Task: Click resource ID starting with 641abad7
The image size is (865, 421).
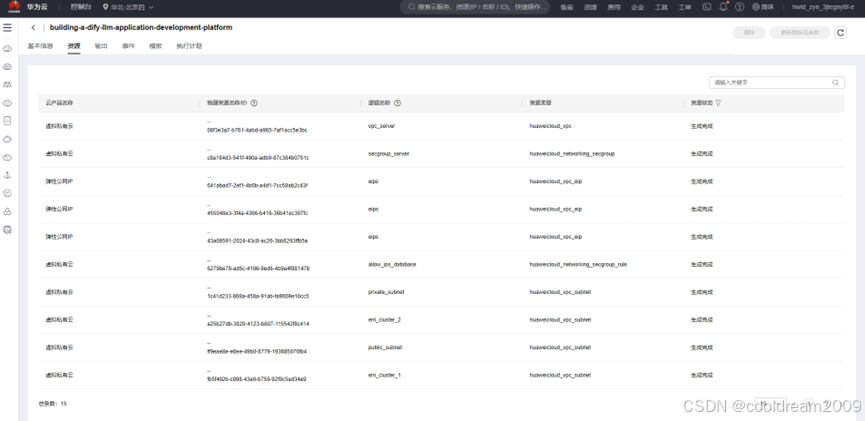Action: click(257, 185)
